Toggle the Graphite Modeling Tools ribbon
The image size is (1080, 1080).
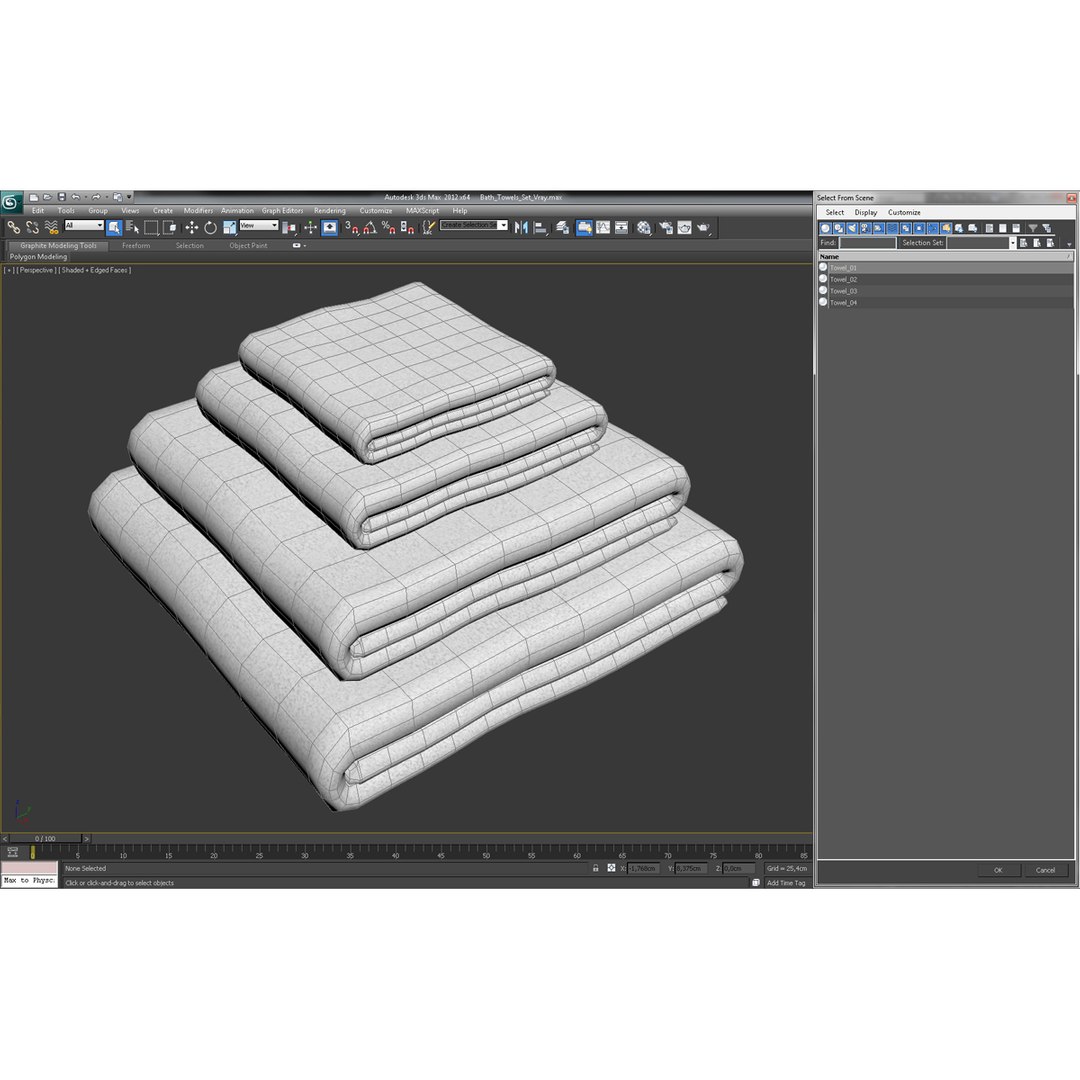(x=583, y=227)
